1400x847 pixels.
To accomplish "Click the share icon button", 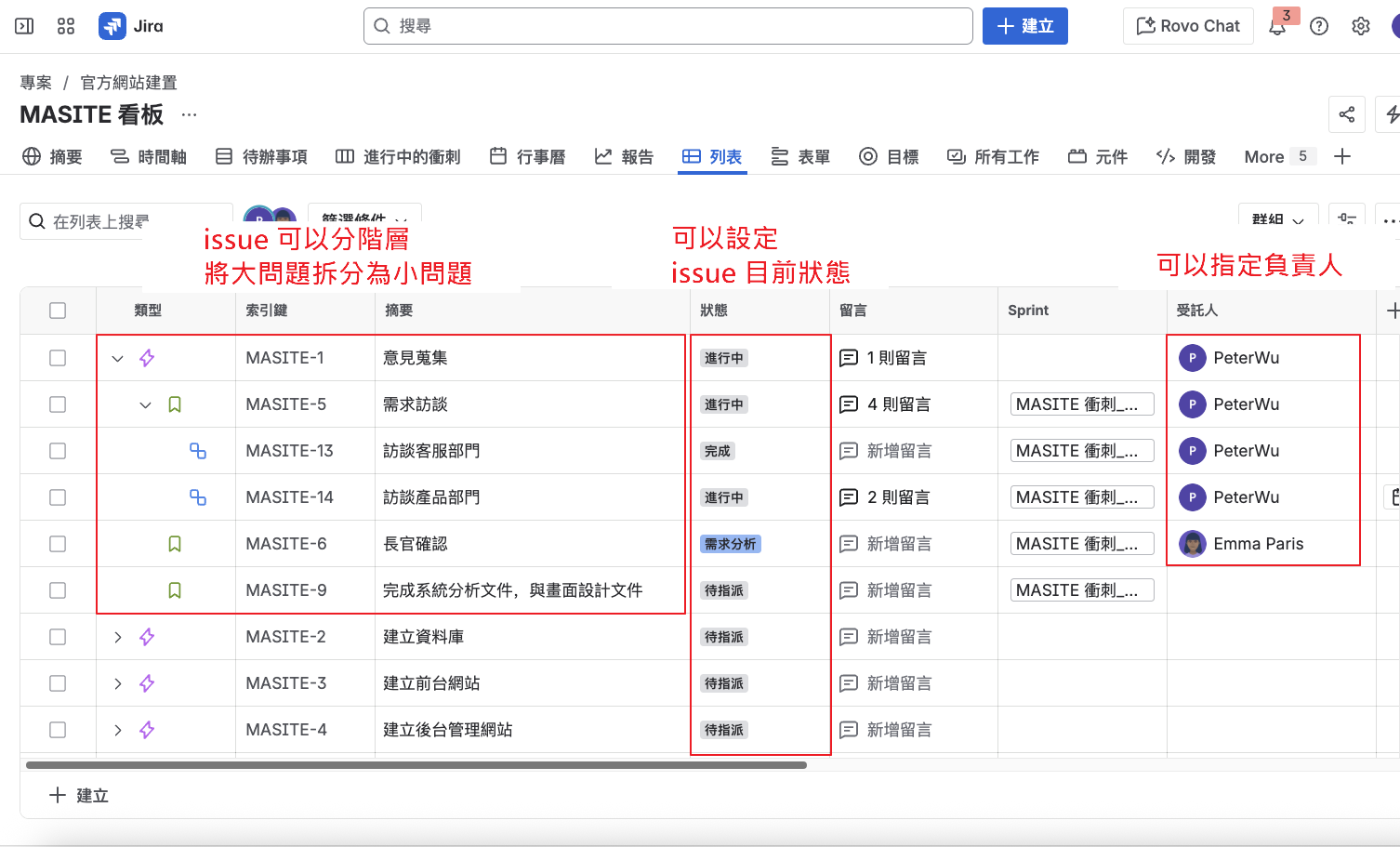I will 1346,114.
